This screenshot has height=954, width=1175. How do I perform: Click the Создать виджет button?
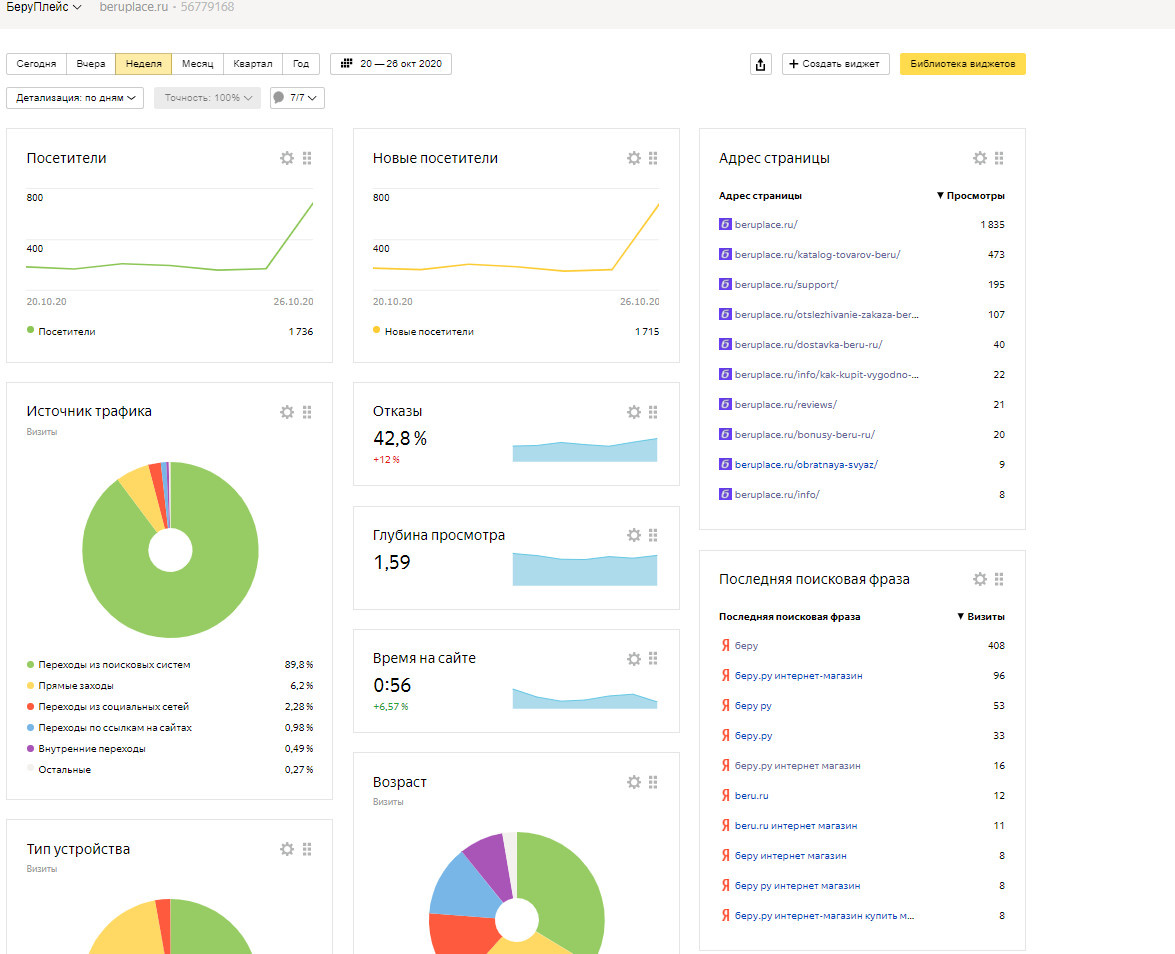coord(835,64)
